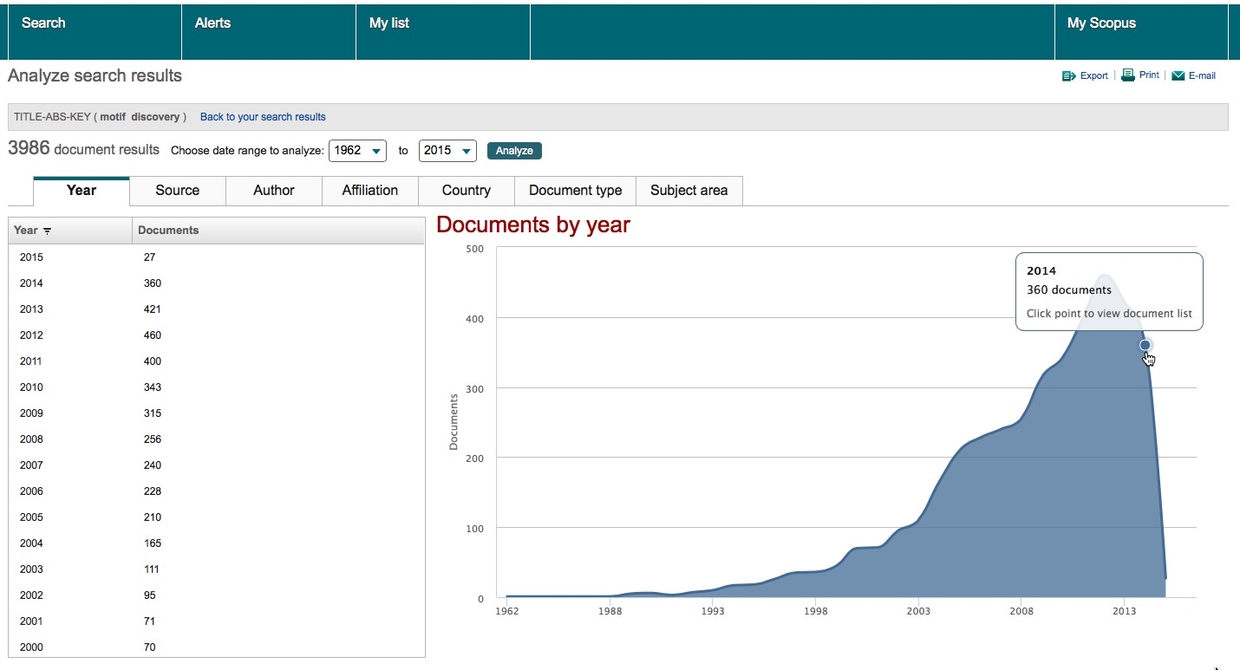Click the 400 documents count cell
Image resolution: width=1240 pixels, height=670 pixels.
[x=152, y=361]
